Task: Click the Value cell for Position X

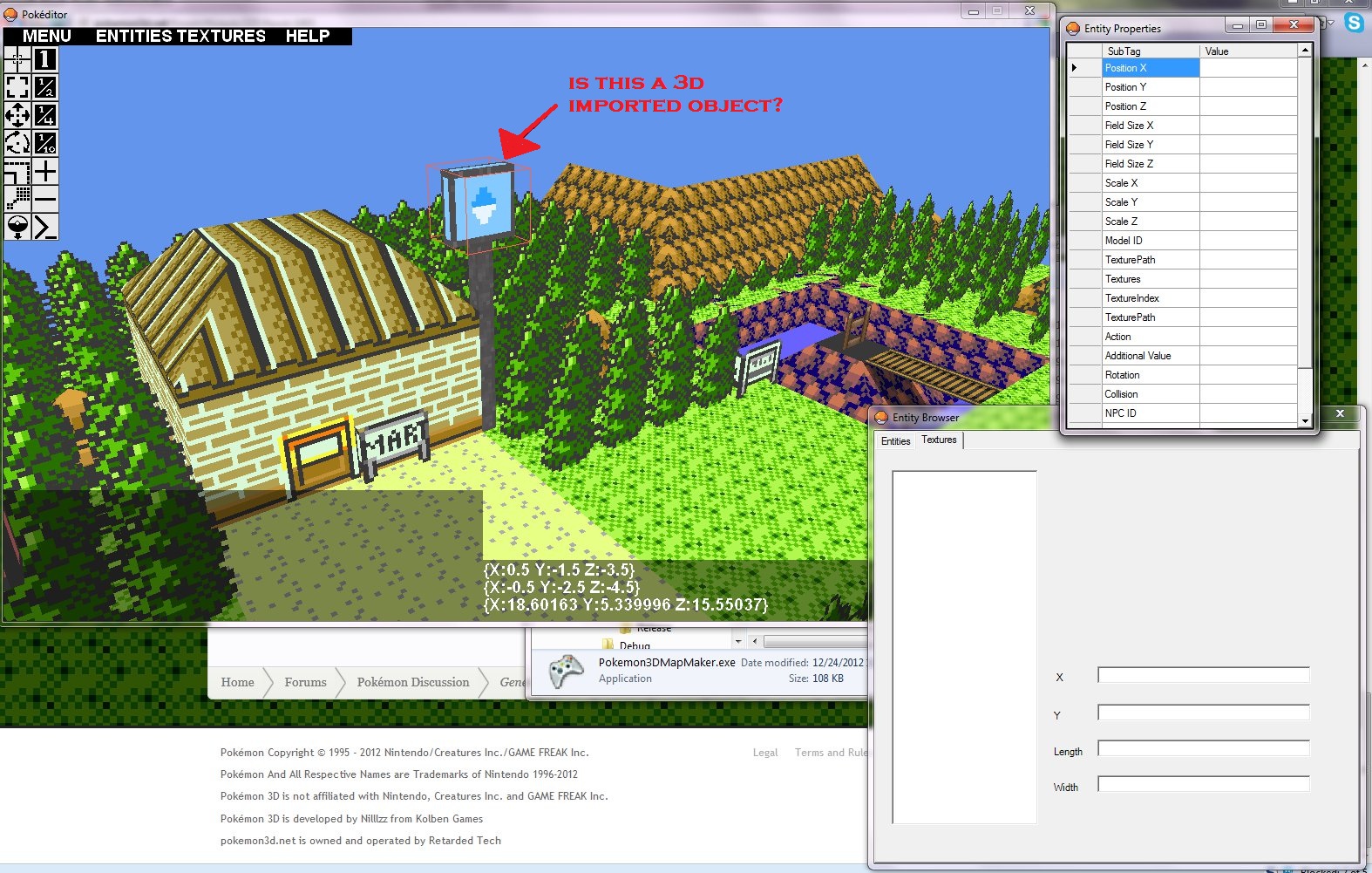Action: [x=1248, y=68]
